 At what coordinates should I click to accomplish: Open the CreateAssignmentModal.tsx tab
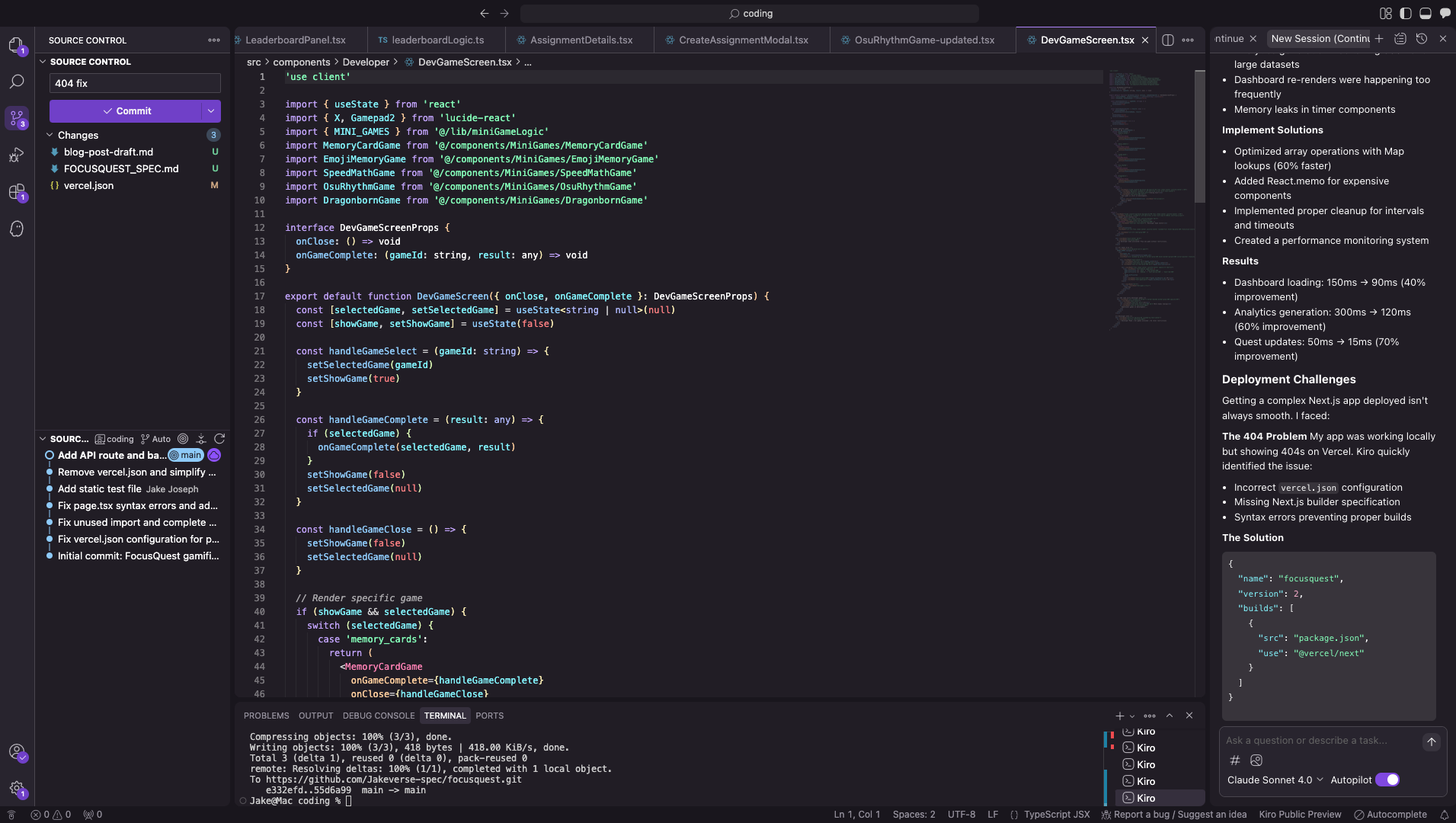tap(743, 40)
